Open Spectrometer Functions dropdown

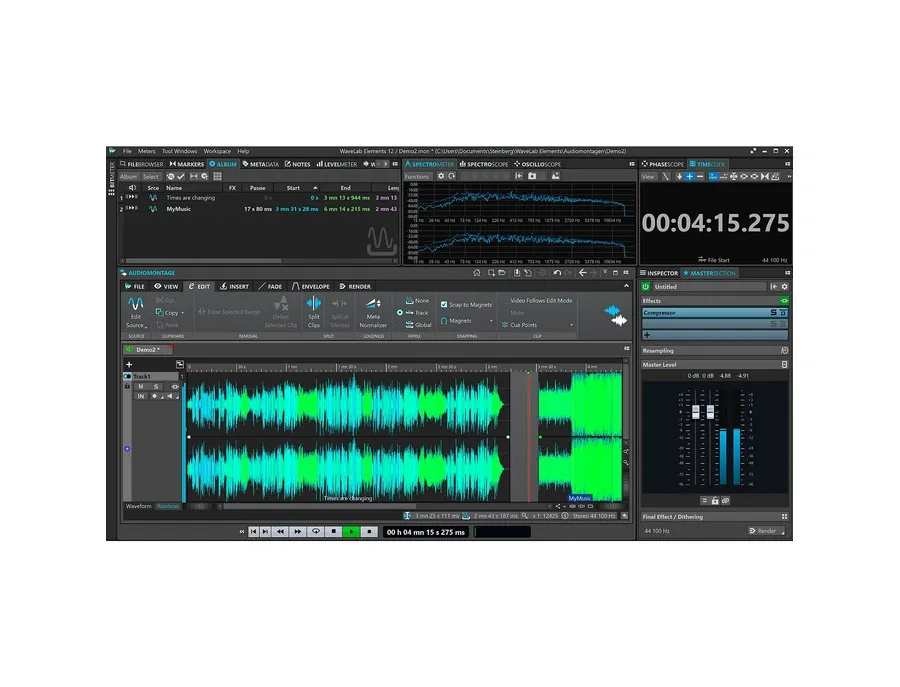[x=417, y=177]
